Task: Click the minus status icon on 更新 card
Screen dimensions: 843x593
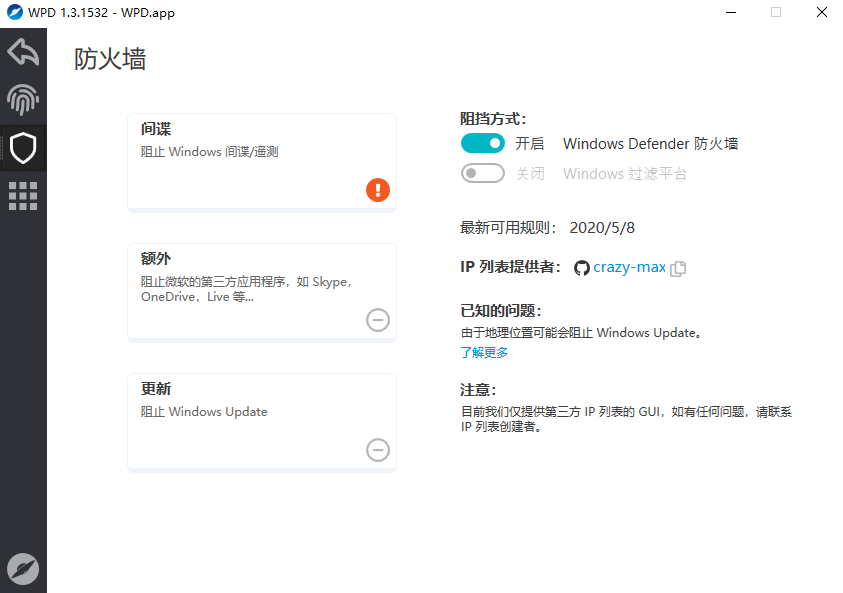Action: pos(378,450)
